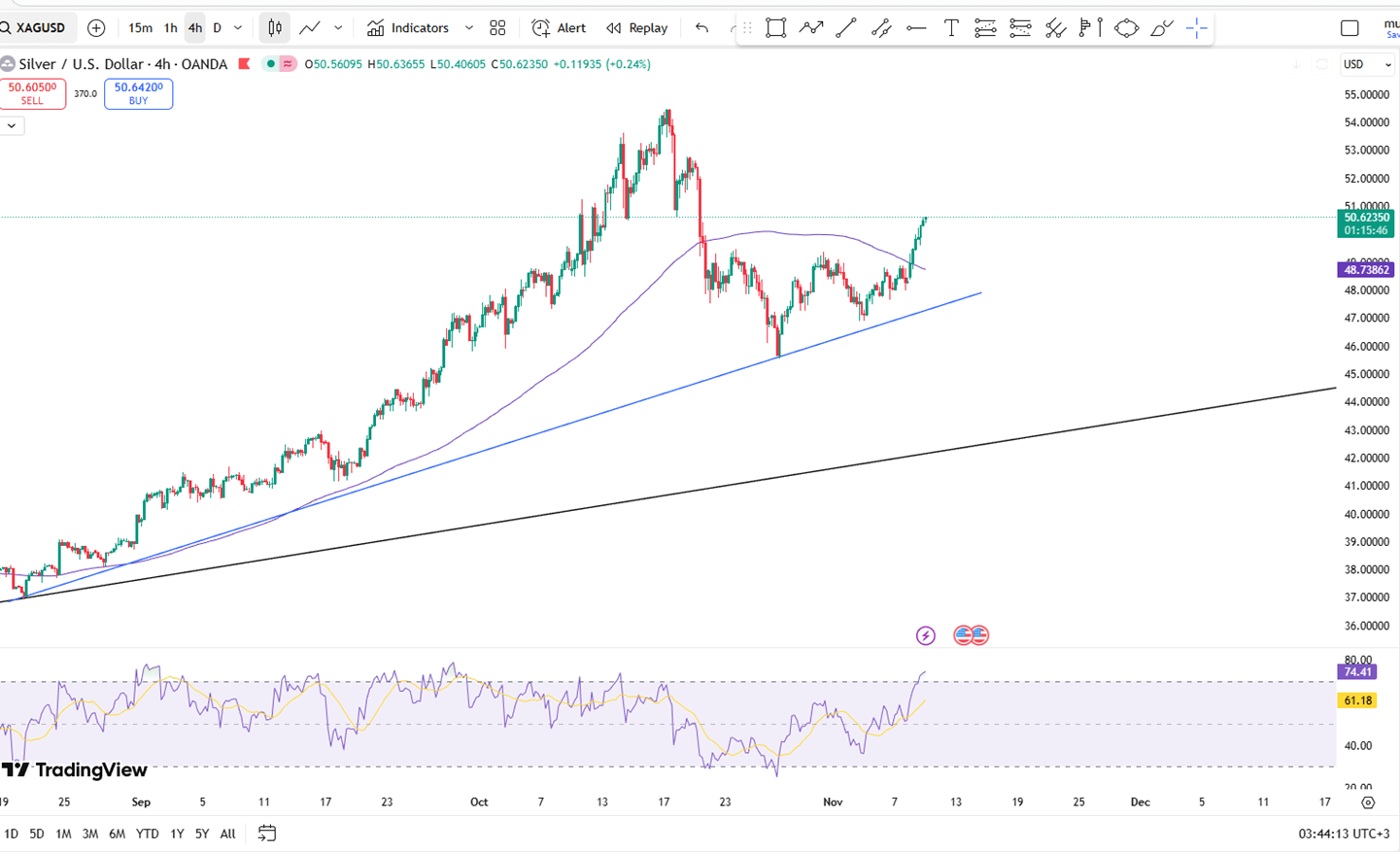Image resolution: width=1400 pixels, height=852 pixels.
Task: Switch to the 15m timeframe
Action: point(140,28)
